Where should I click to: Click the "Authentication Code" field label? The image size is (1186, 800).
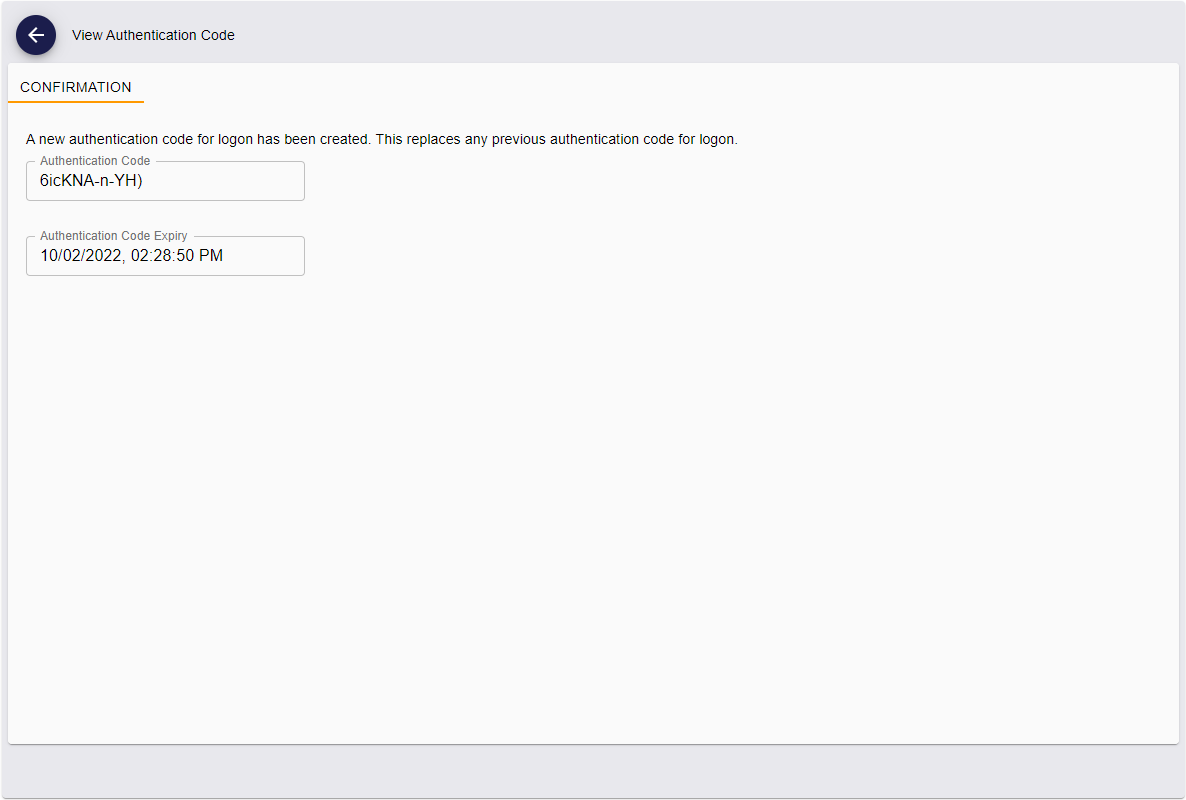tap(95, 161)
